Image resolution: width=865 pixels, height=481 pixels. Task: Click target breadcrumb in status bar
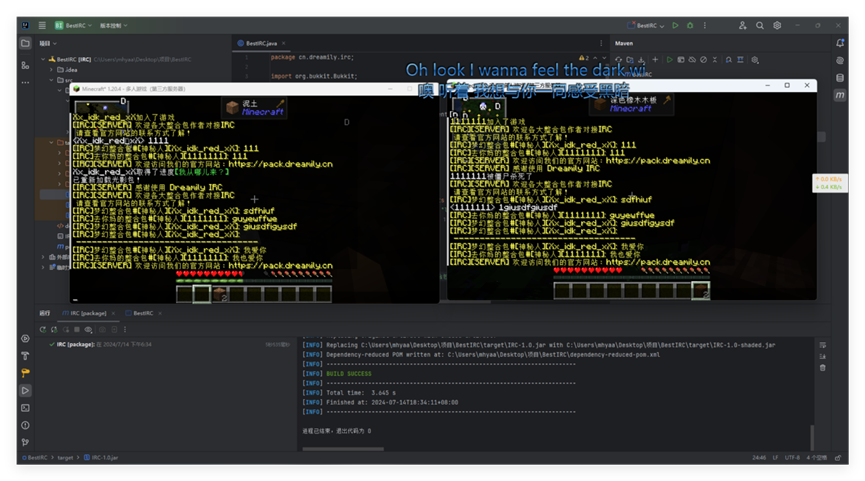[65, 457]
